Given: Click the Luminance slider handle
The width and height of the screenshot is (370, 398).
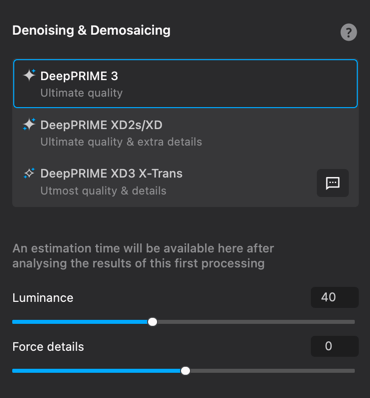Looking at the screenshot, I should pyautogui.click(x=152, y=322).
